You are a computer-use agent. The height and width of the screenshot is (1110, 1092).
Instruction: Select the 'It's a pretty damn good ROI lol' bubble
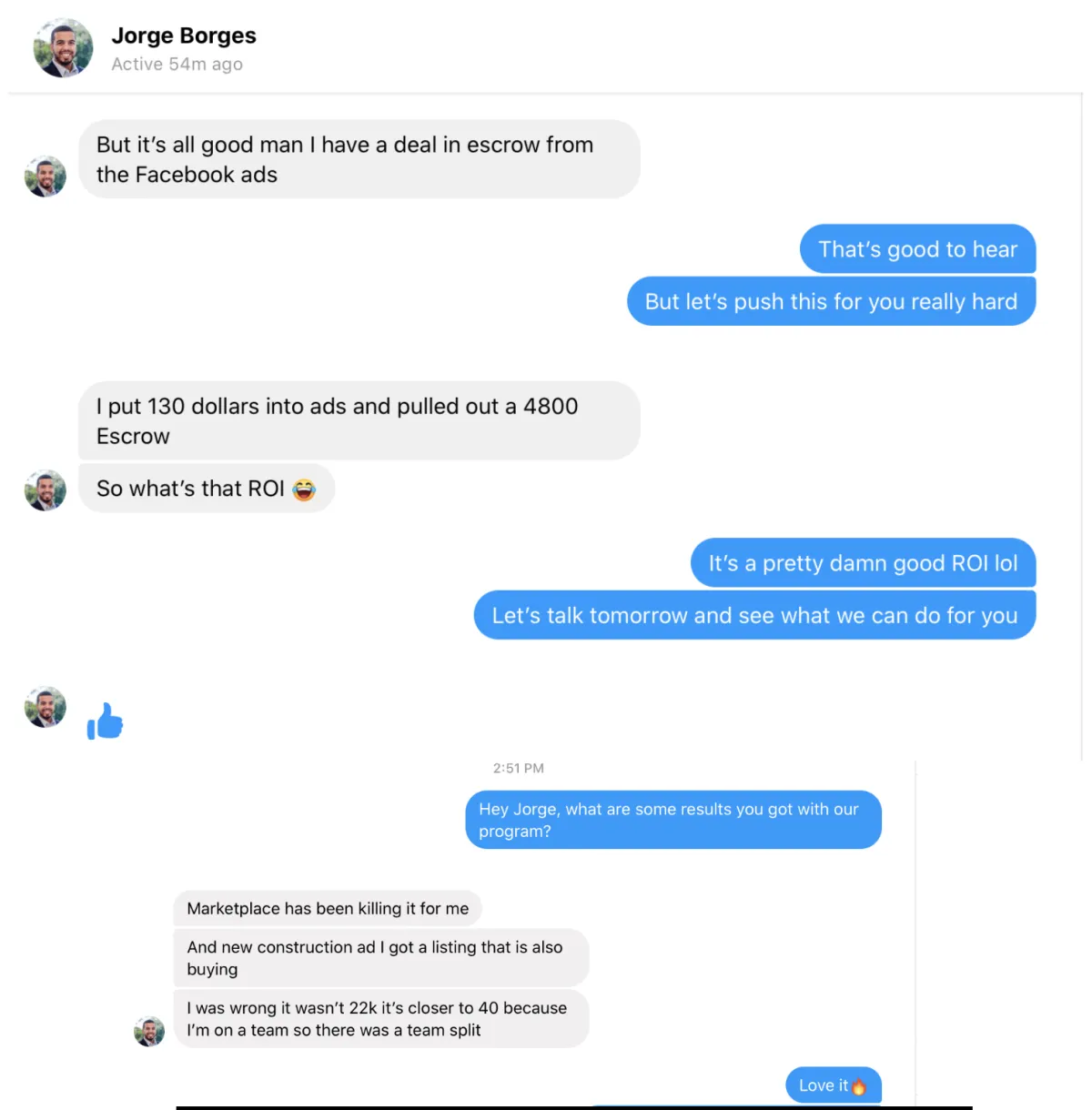[x=864, y=563]
